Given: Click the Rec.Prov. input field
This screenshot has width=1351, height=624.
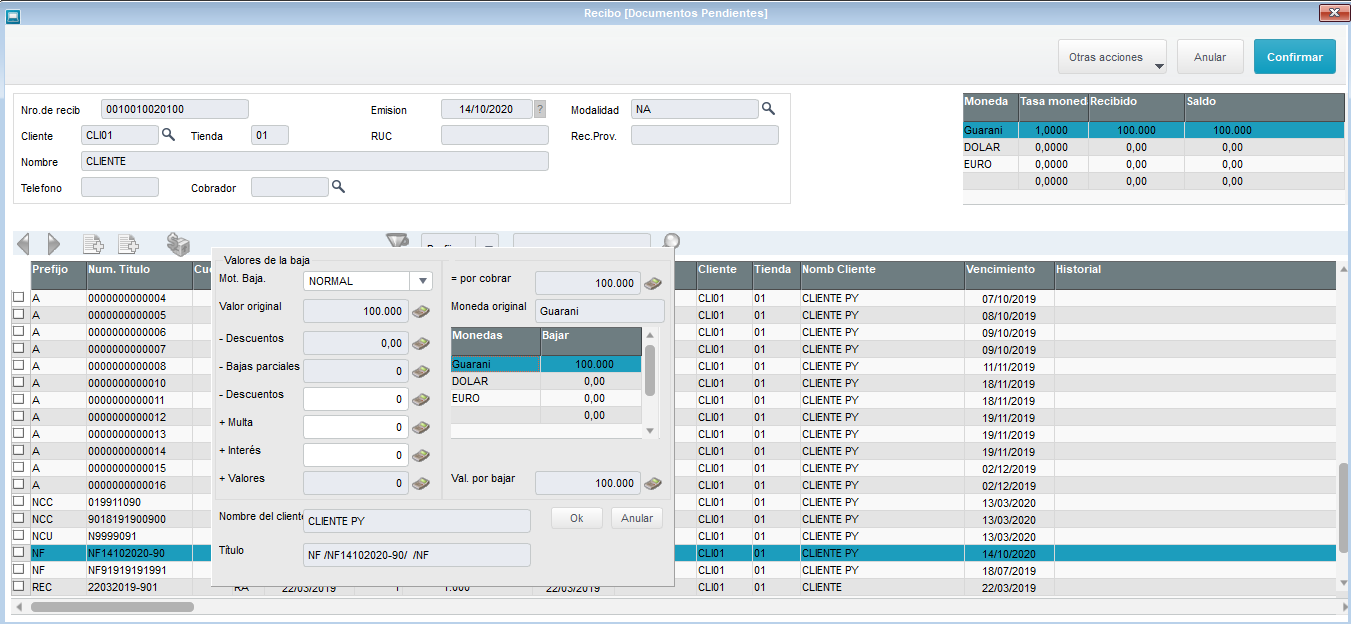Looking at the screenshot, I should (x=705, y=135).
